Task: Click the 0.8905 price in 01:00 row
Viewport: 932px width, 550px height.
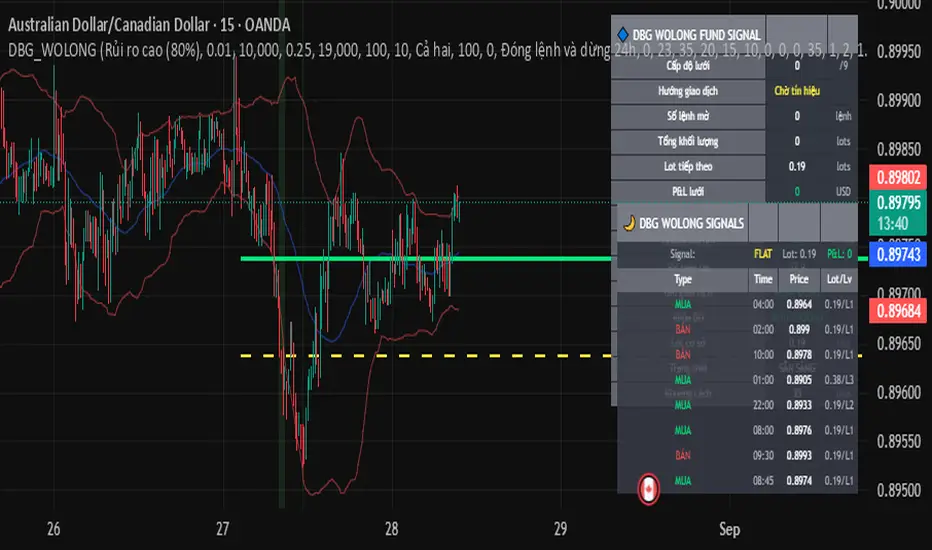Action: point(799,380)
